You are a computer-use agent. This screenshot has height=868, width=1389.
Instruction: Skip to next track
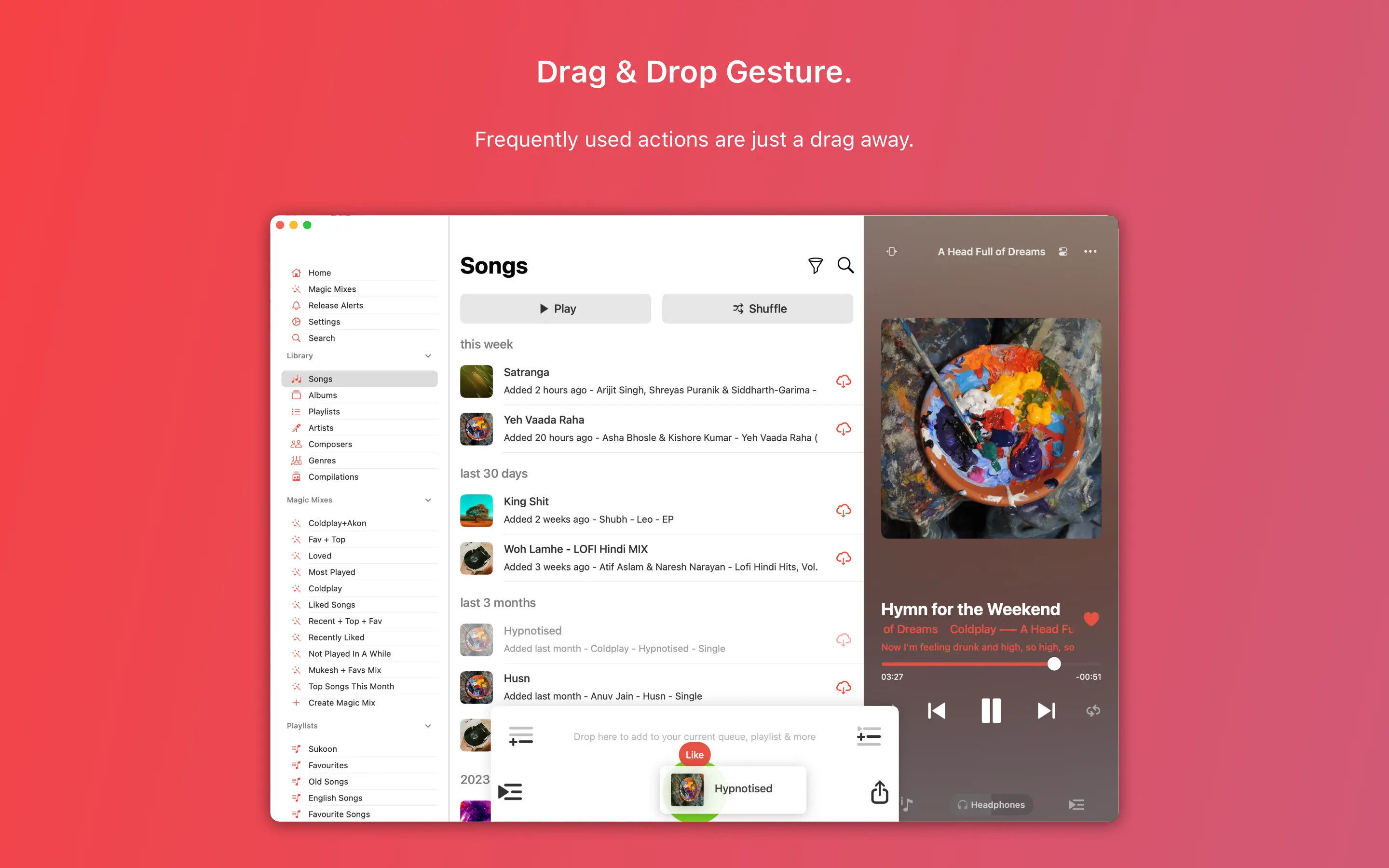coord(1046,711)
